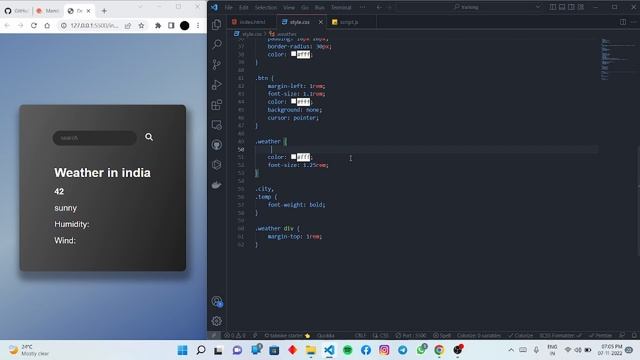Click the browser address bar URL
The height and width of the screenshot is (360, 640).
click(95, 25)
